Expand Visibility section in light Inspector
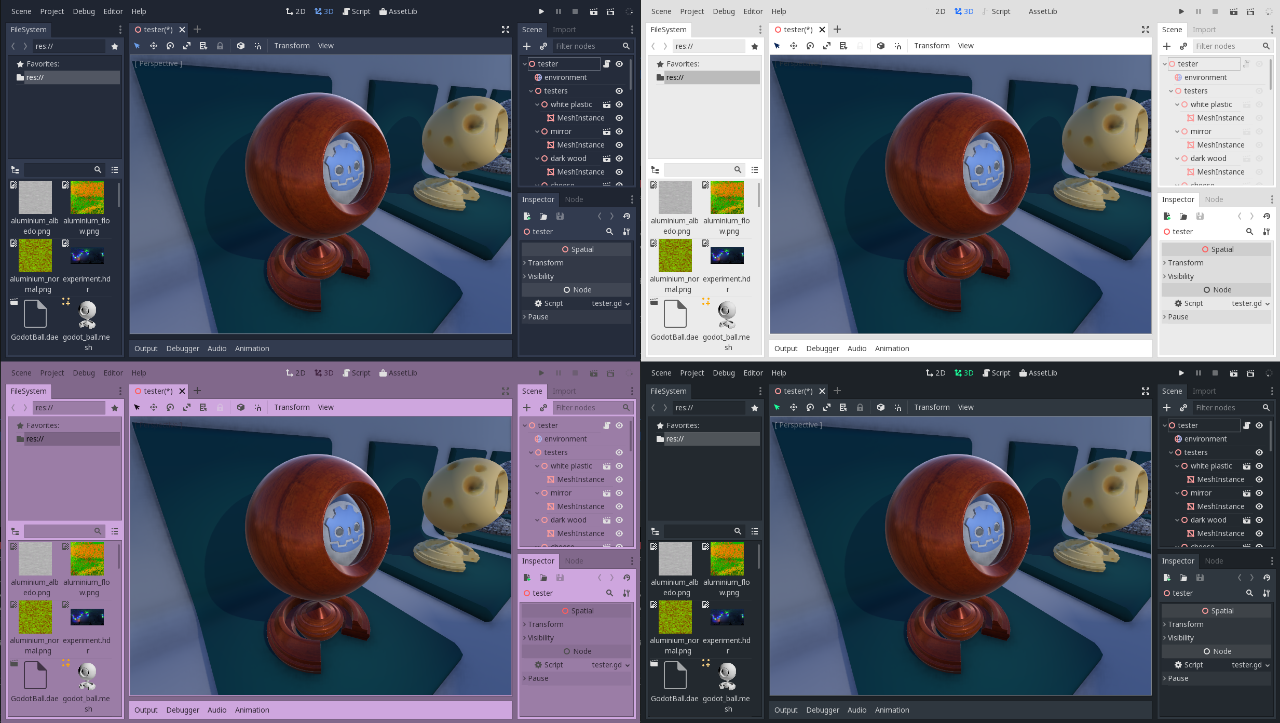This screenshot has height=723, width=1280. (x=1216, y=276)
